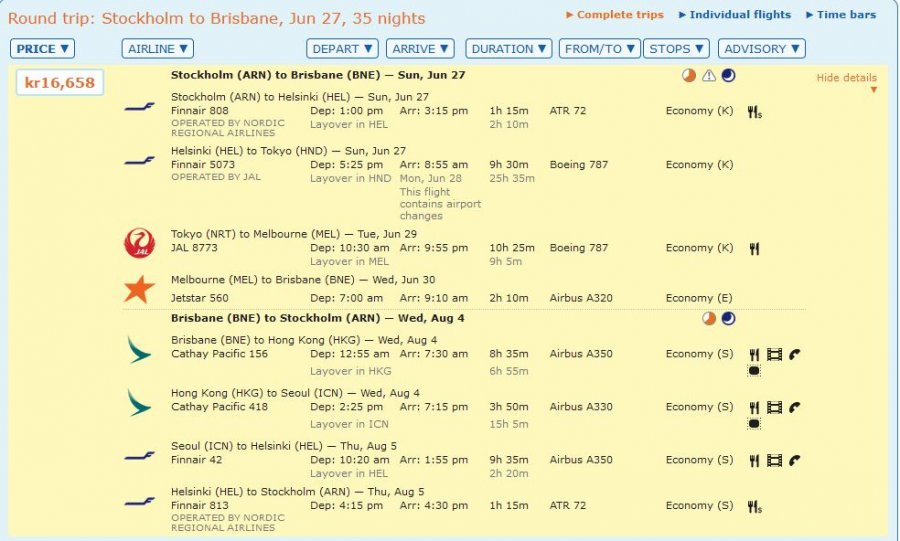Click the meal icon for JAL 8773
Viewport: 900px width, 541px height.
754,249
